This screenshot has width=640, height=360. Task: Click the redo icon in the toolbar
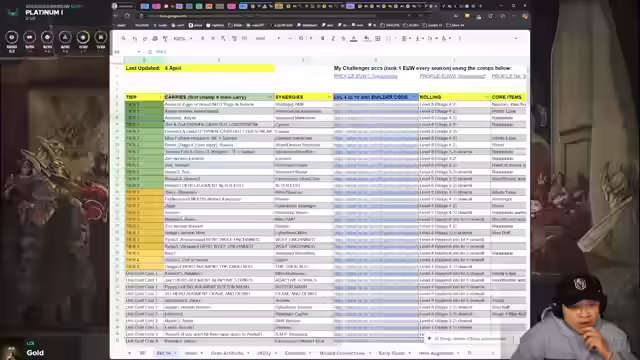click(x=145, y=38)
